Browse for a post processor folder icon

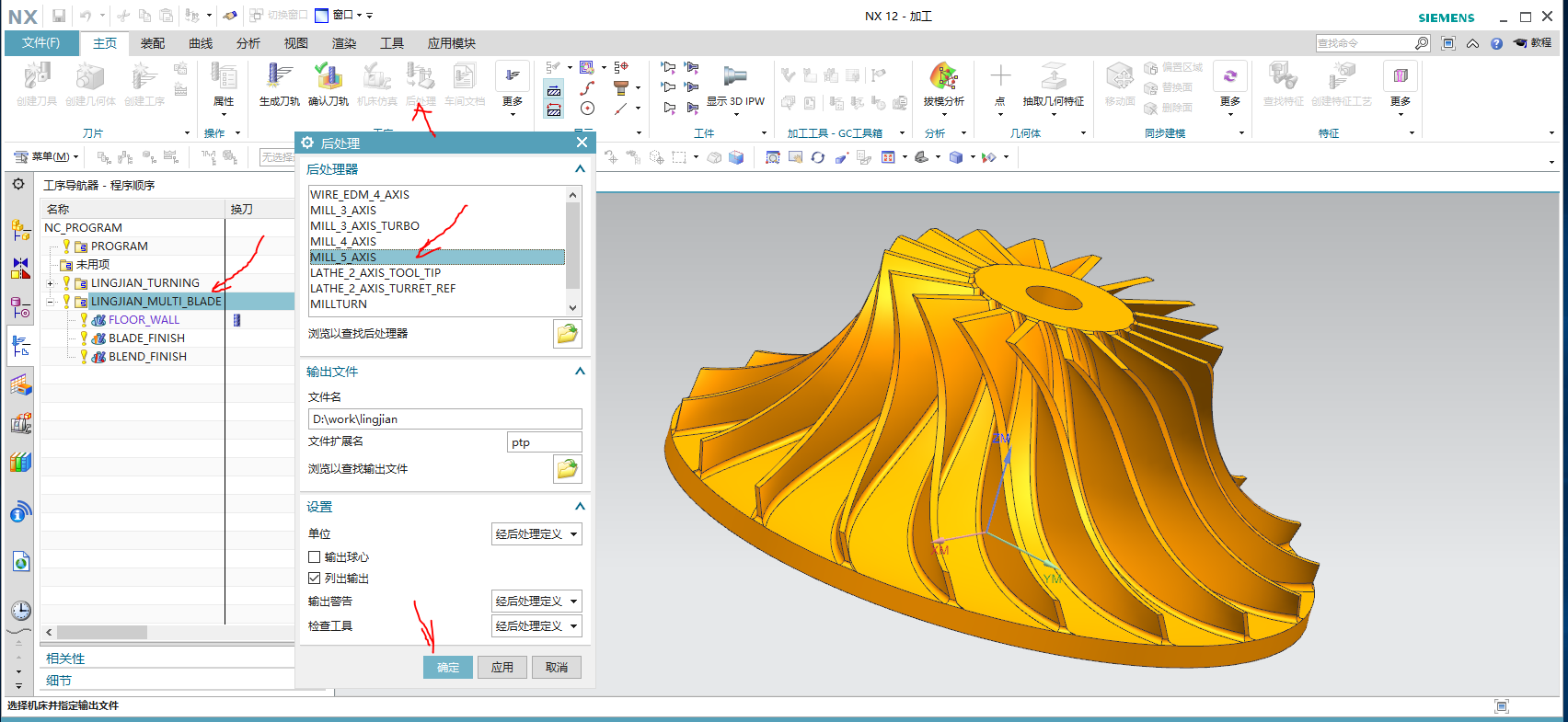point(567,334)
